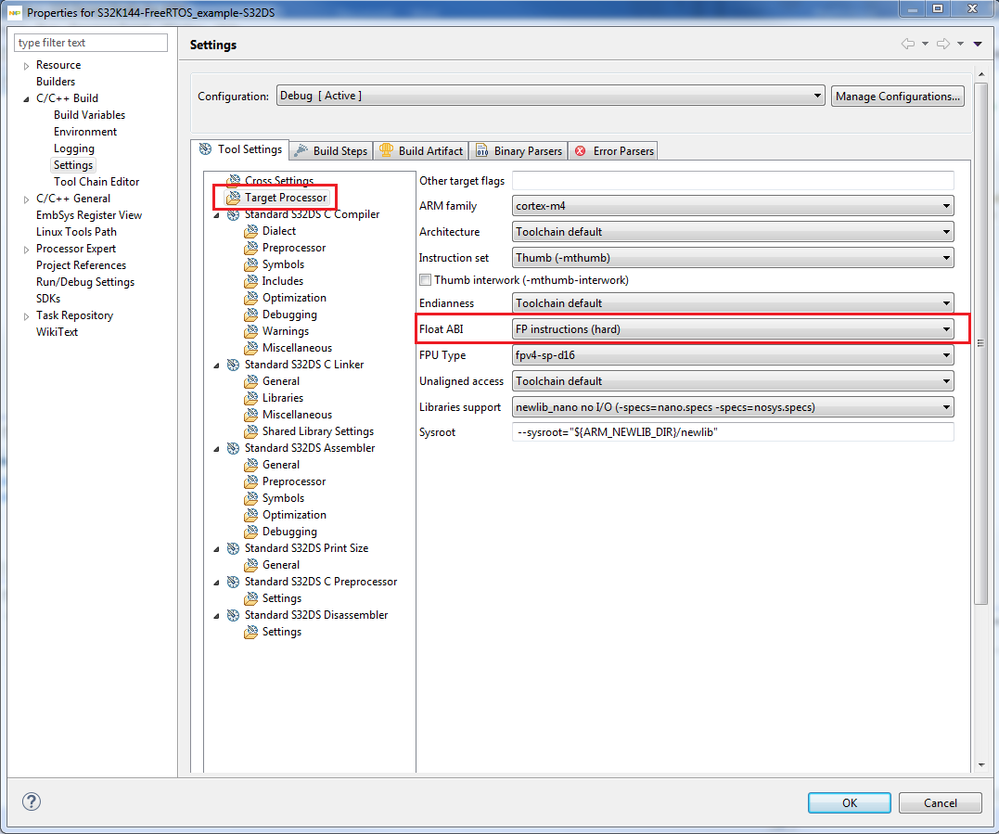Click the Shared Library Settings icon
The width and height of the screenshot is (999, 834).
251,431
